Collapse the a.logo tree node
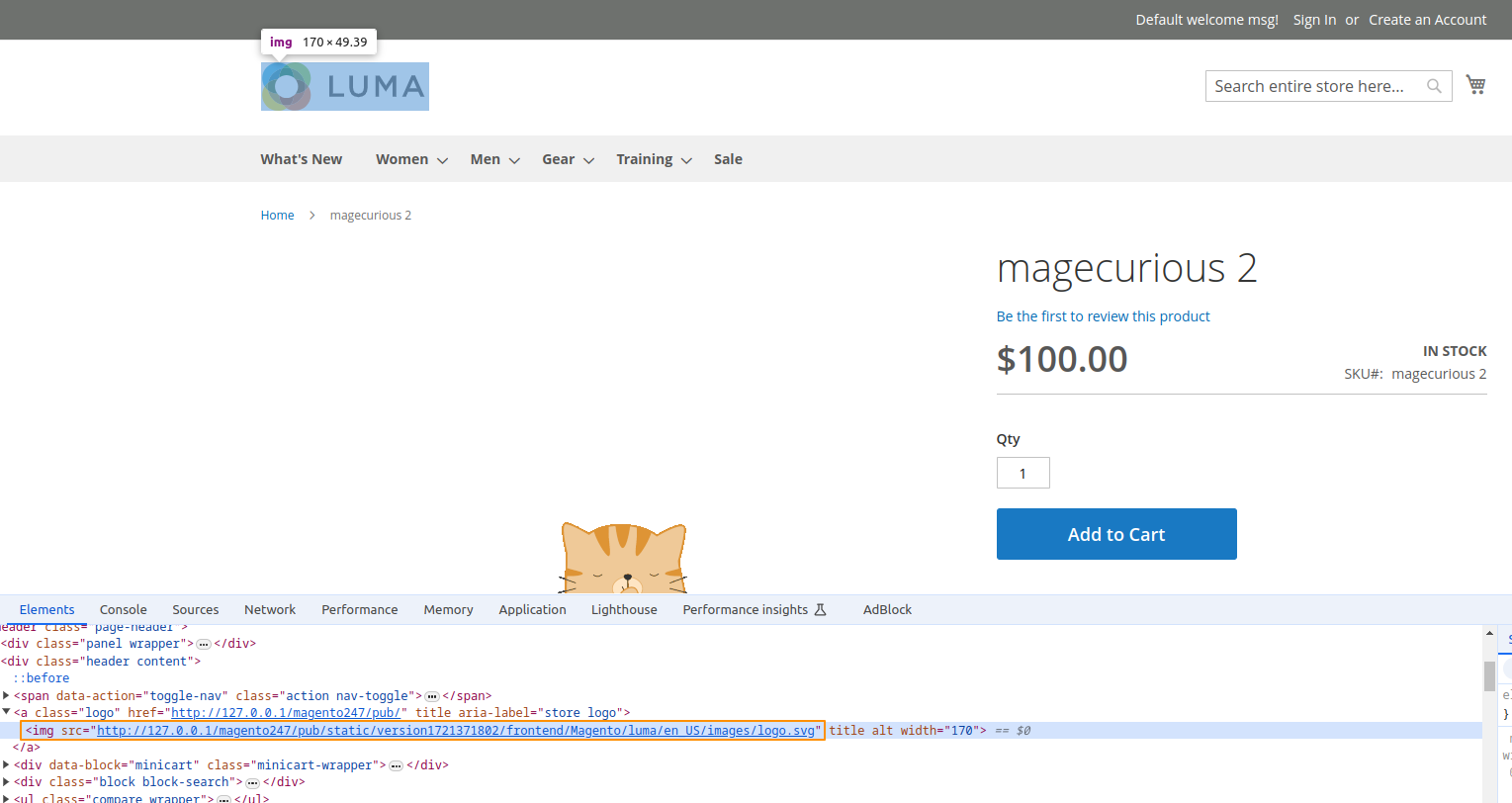 tap(7, 712)
